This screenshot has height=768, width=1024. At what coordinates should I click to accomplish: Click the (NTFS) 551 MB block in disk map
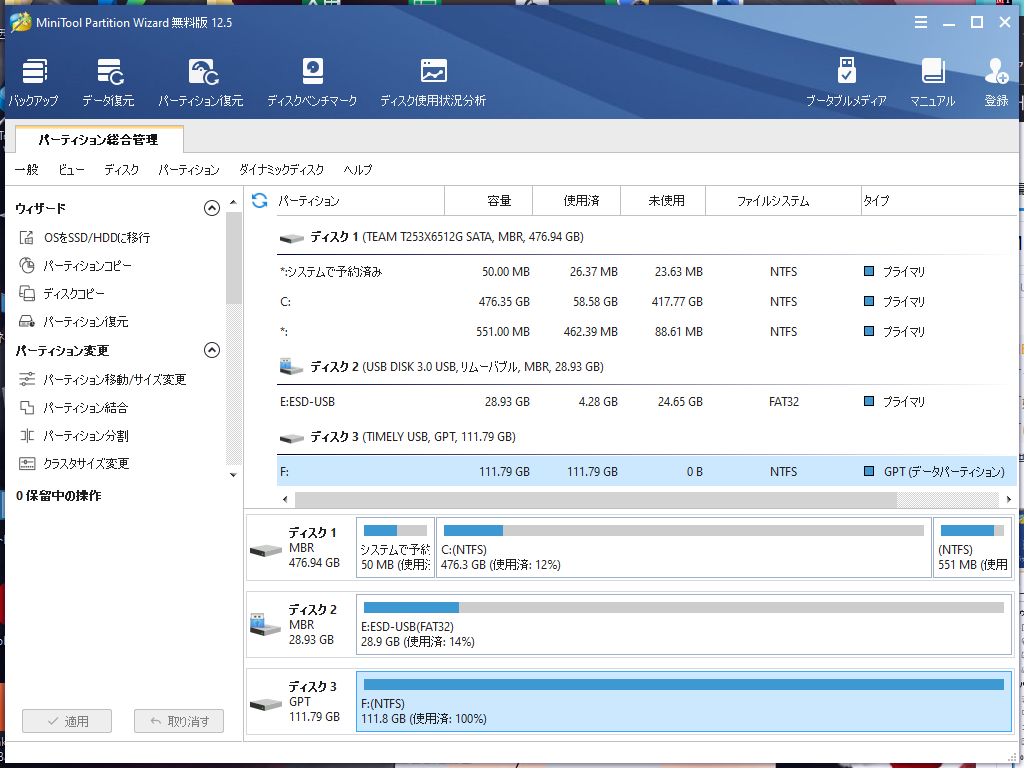tap(972, 547)
